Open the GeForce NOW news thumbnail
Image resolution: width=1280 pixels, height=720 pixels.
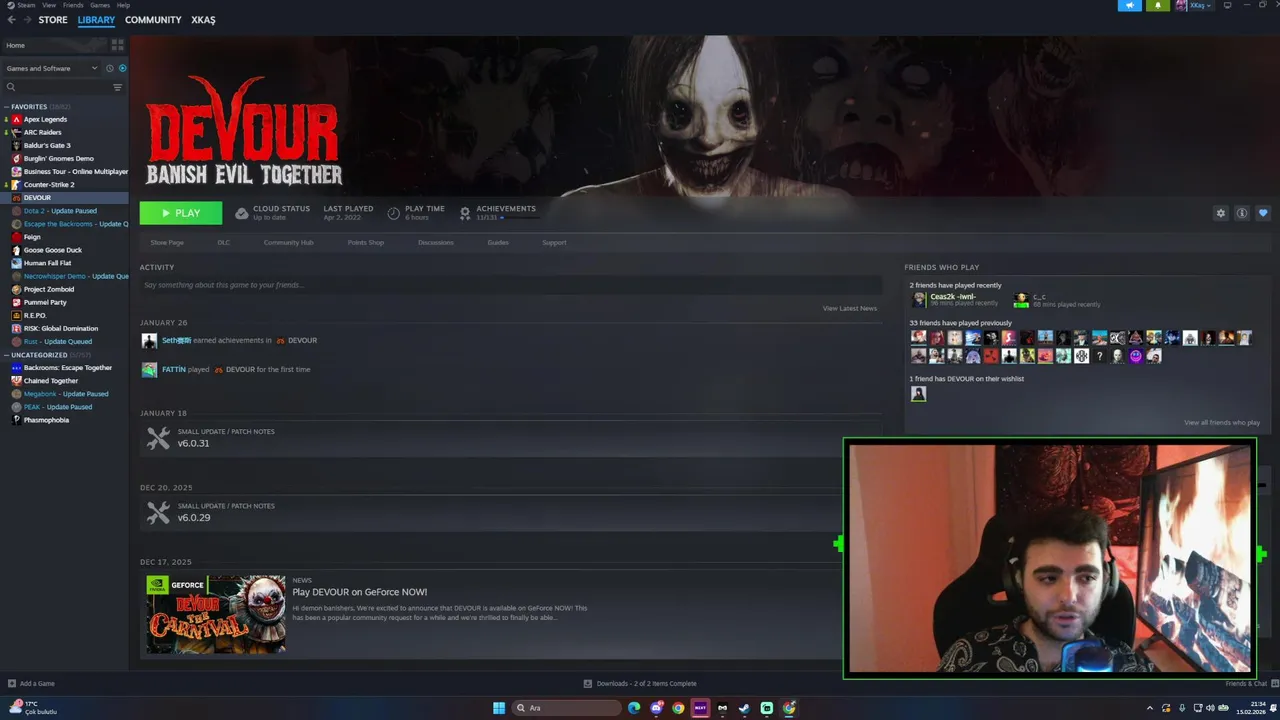(216, 614)
